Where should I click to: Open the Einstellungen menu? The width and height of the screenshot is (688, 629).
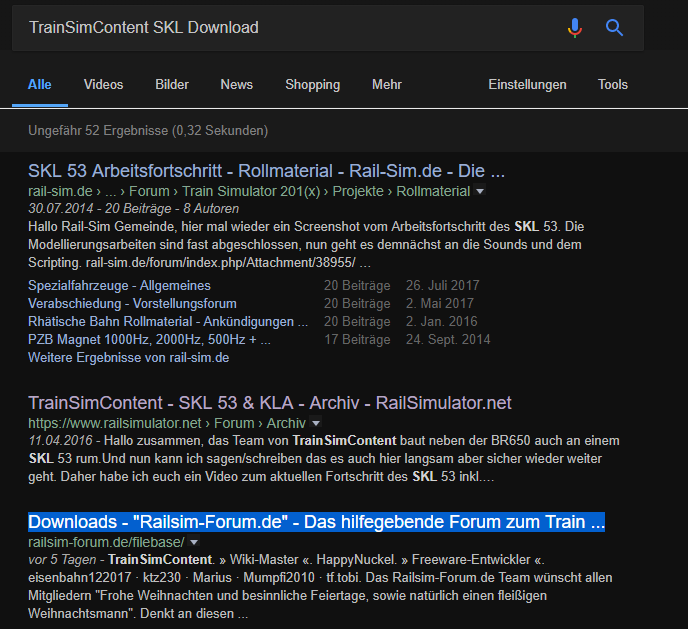(x=527, y=85)
